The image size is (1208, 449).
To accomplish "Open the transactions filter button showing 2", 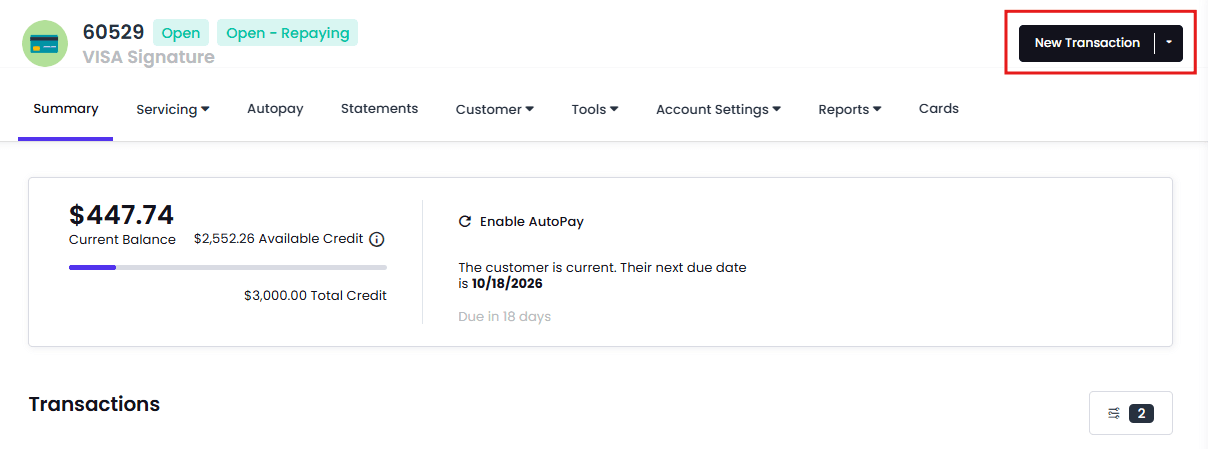I will (1130, 413).
